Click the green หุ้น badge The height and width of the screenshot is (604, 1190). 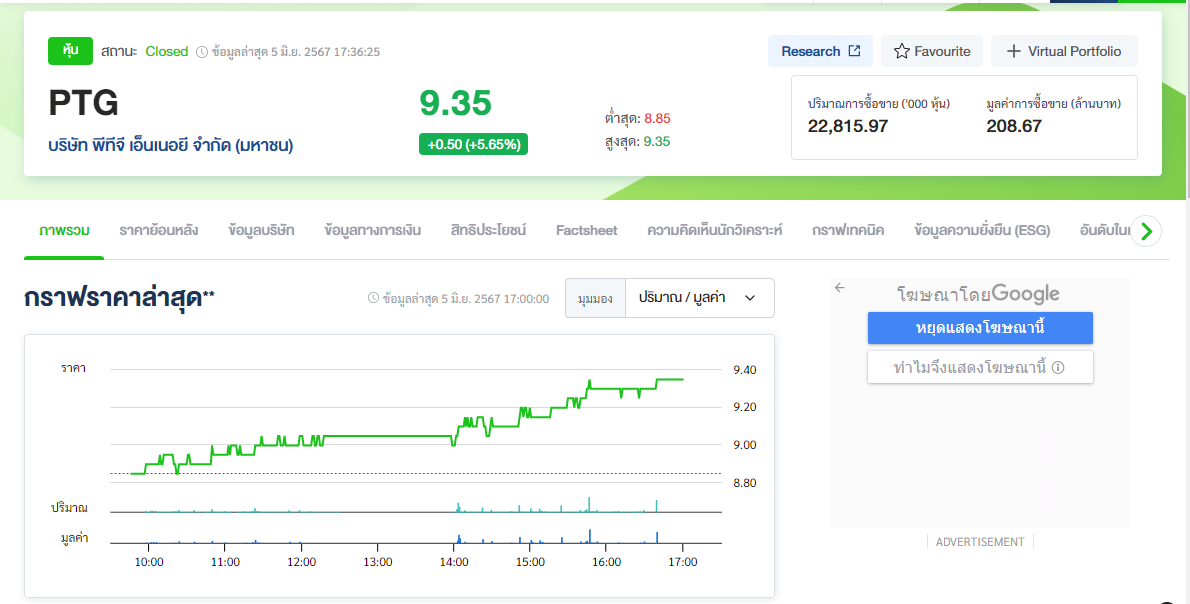pos(71,51)
